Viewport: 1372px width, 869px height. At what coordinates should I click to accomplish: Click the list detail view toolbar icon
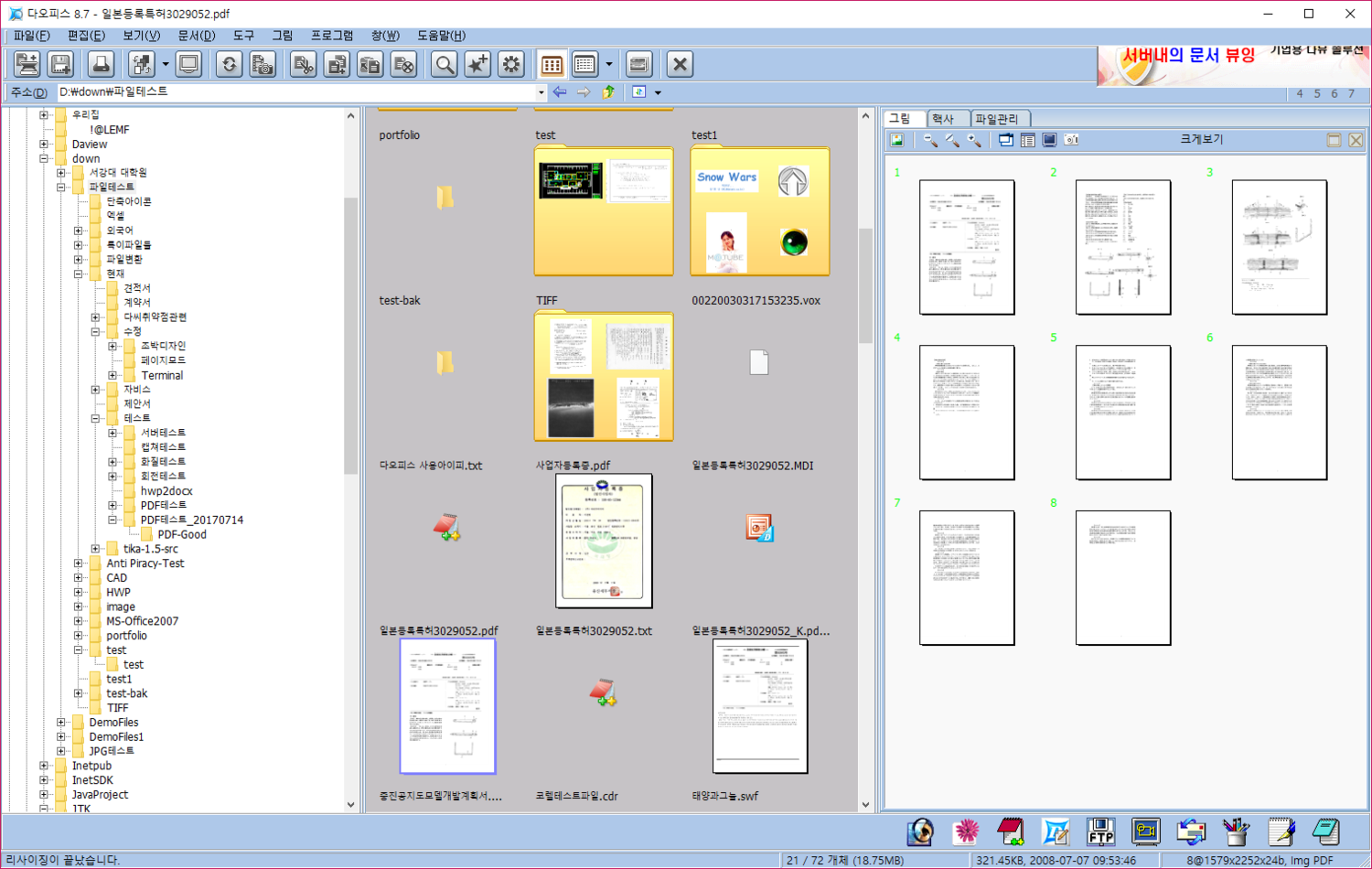(x=584, y=64)
